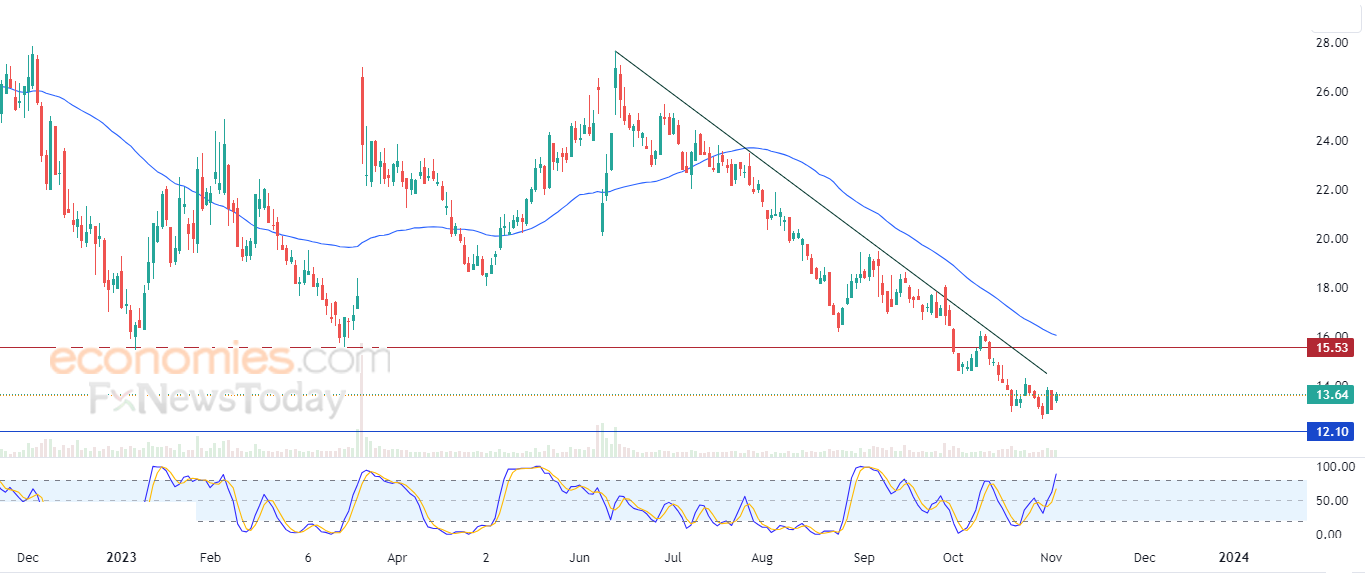Select the 18.00 price axis label
Screen dimensions: 1365x580
click(x=1331, y=288)
